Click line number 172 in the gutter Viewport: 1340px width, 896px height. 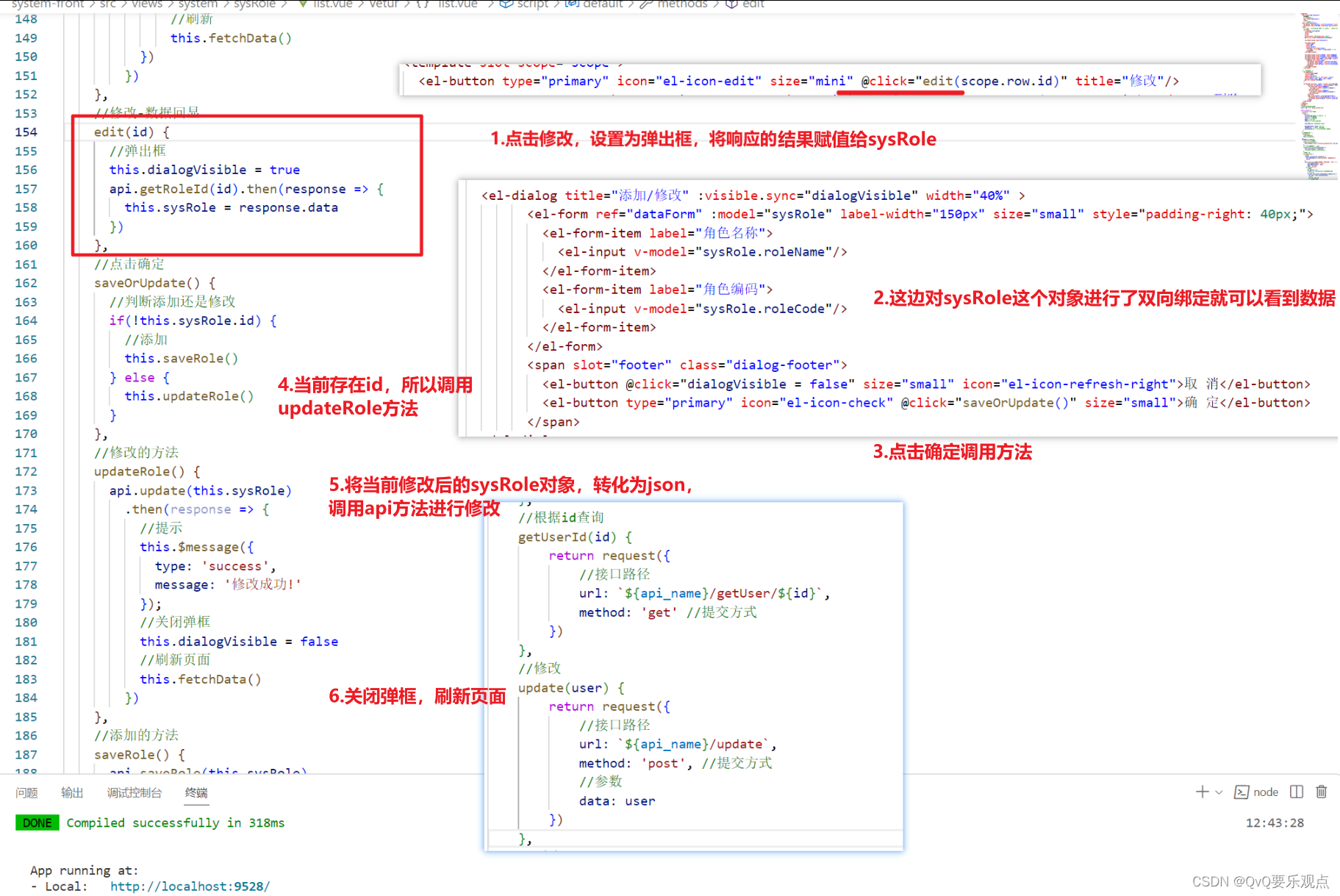click(26, 471)
